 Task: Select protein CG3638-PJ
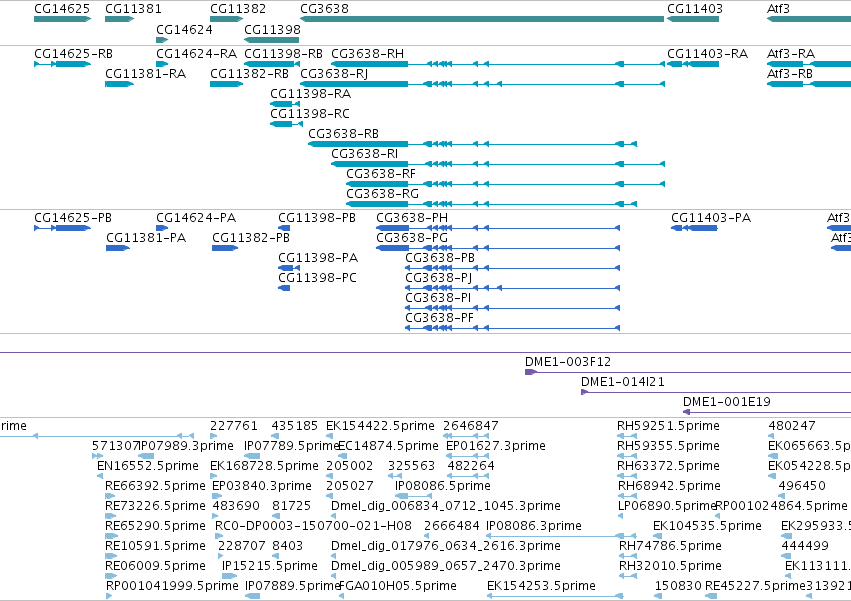point(439,278)
